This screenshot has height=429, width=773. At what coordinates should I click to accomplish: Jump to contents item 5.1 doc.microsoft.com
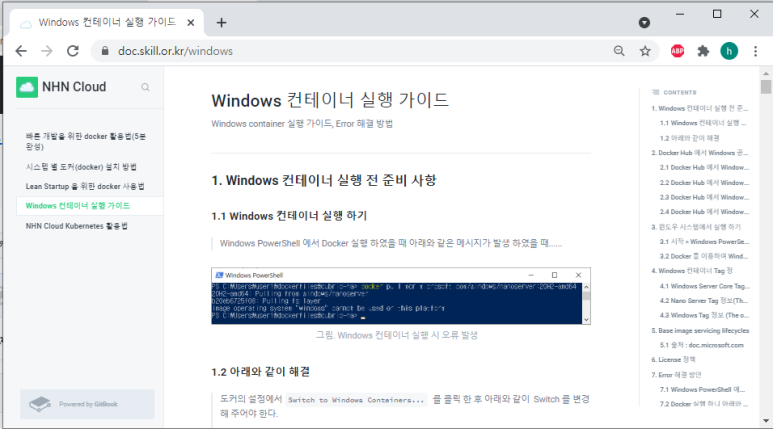point(702,345)
